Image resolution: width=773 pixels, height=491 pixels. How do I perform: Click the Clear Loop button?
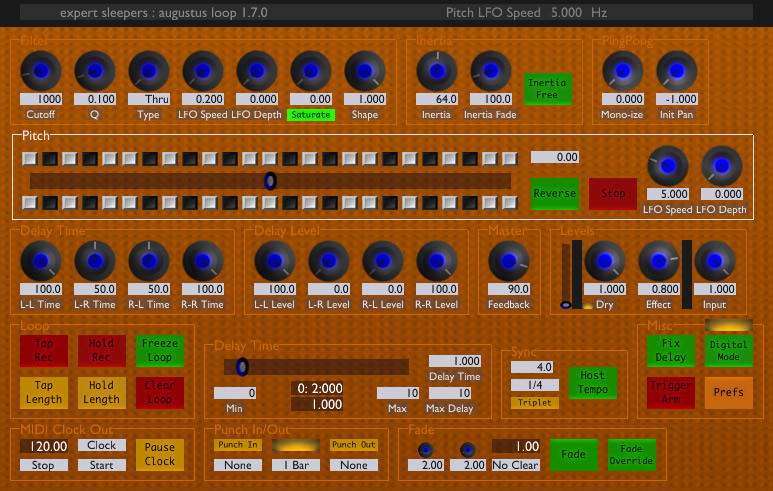point(160,392)
